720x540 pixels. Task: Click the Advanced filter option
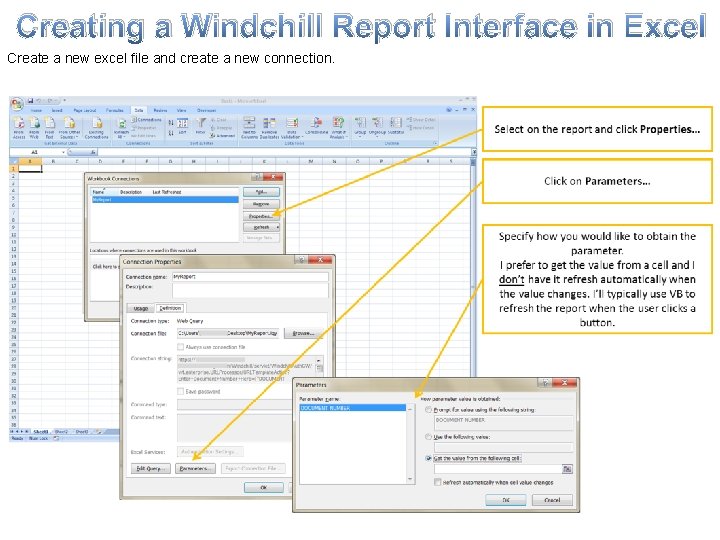[x=222, y=136]
